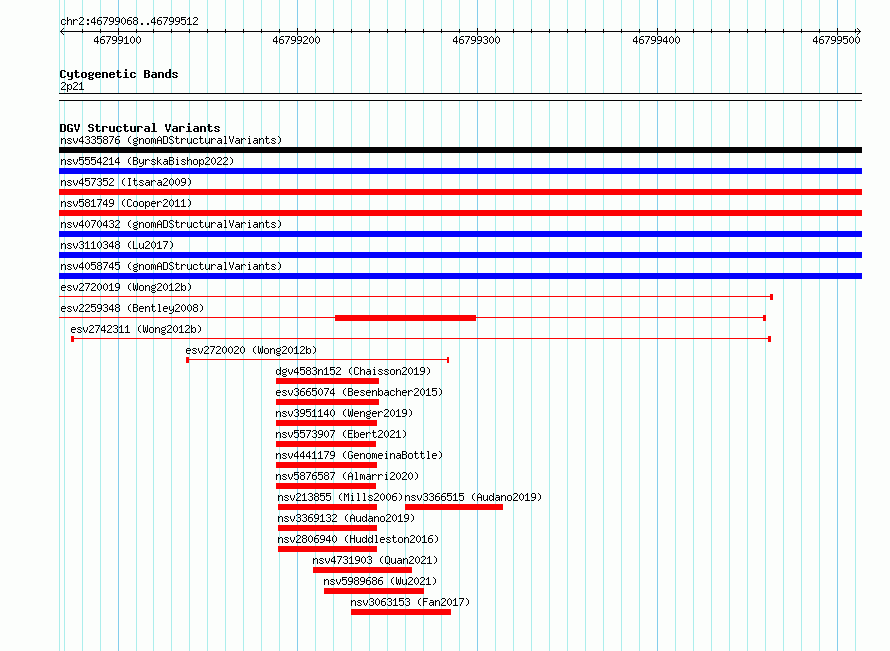The image size is (890, 651).
Task: Open the nsv4441179 (GenomeinaBottle) label
Action: click(x=359, y=455)
